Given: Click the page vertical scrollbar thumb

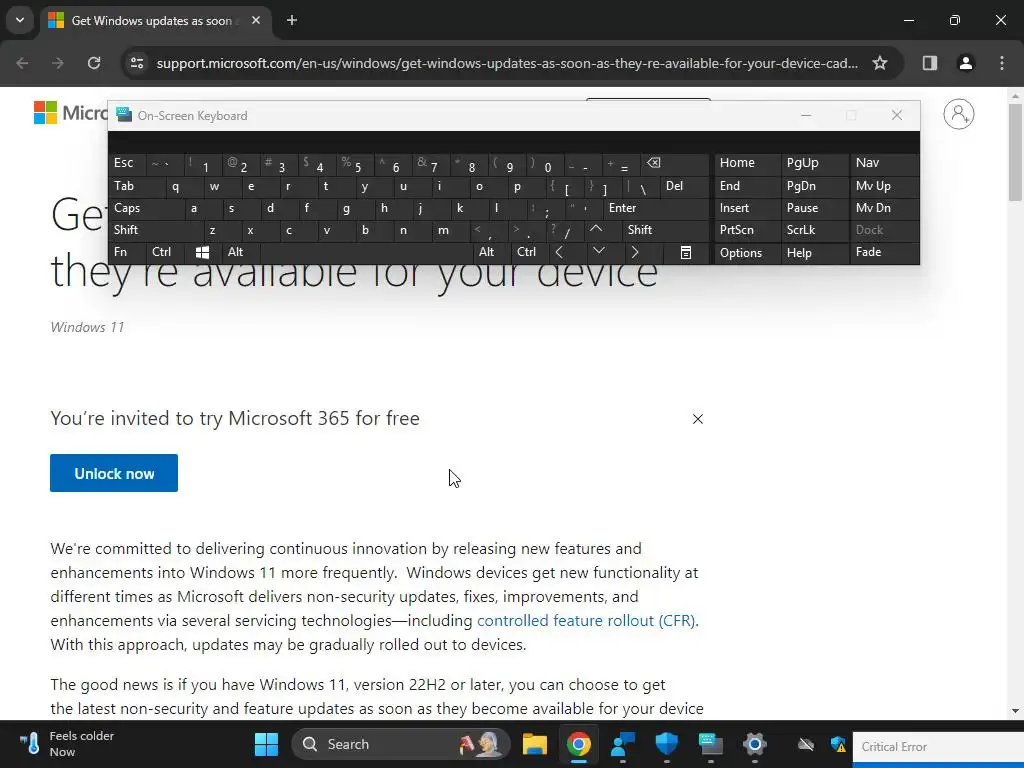Looking at the screenshot, I should (1015, 152).
